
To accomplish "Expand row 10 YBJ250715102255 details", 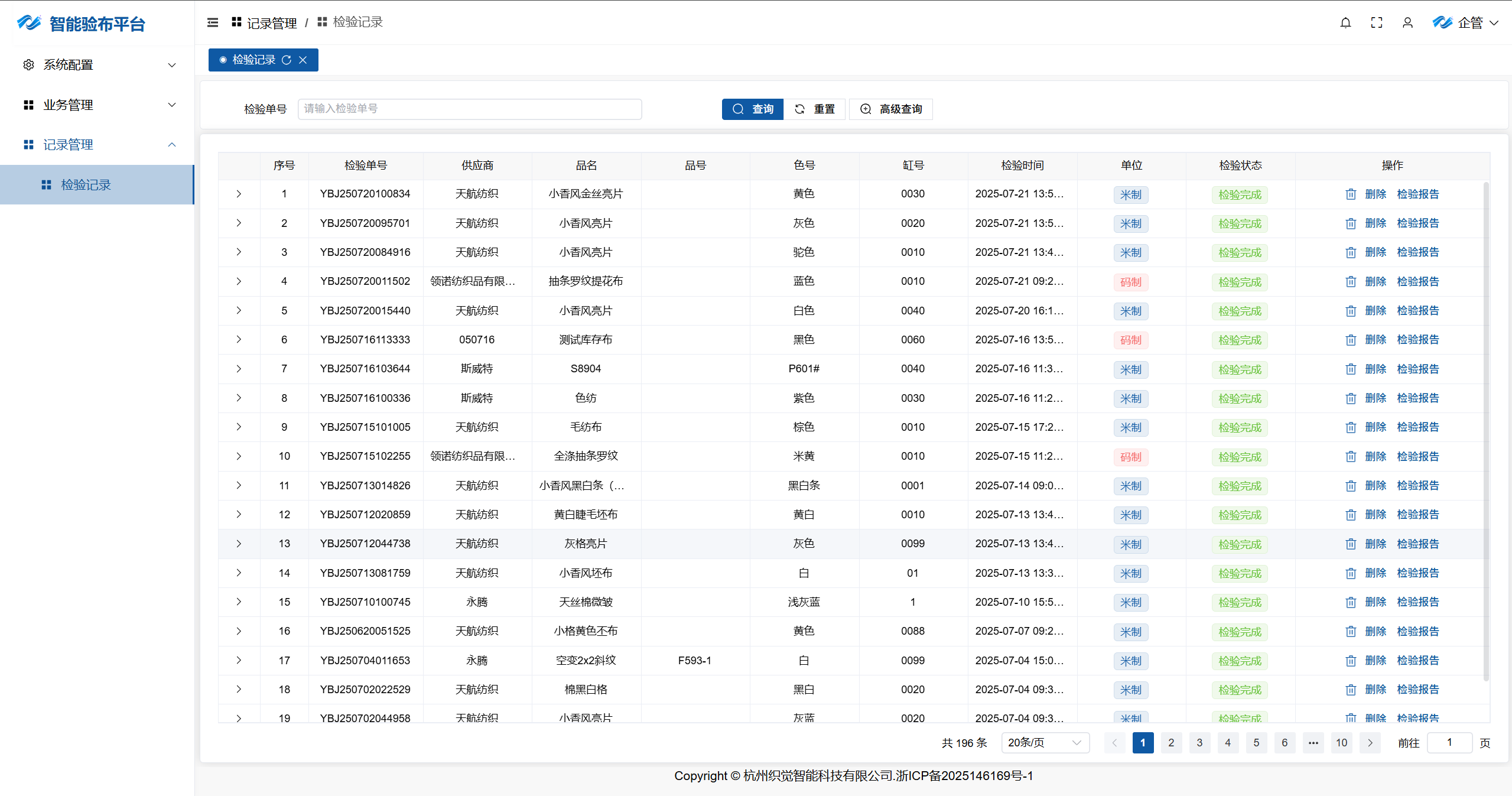I will tap(239, 456).
